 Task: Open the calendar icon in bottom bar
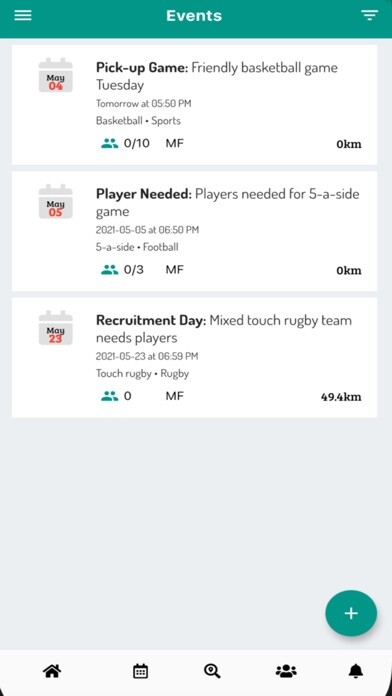tap(140, 671)
